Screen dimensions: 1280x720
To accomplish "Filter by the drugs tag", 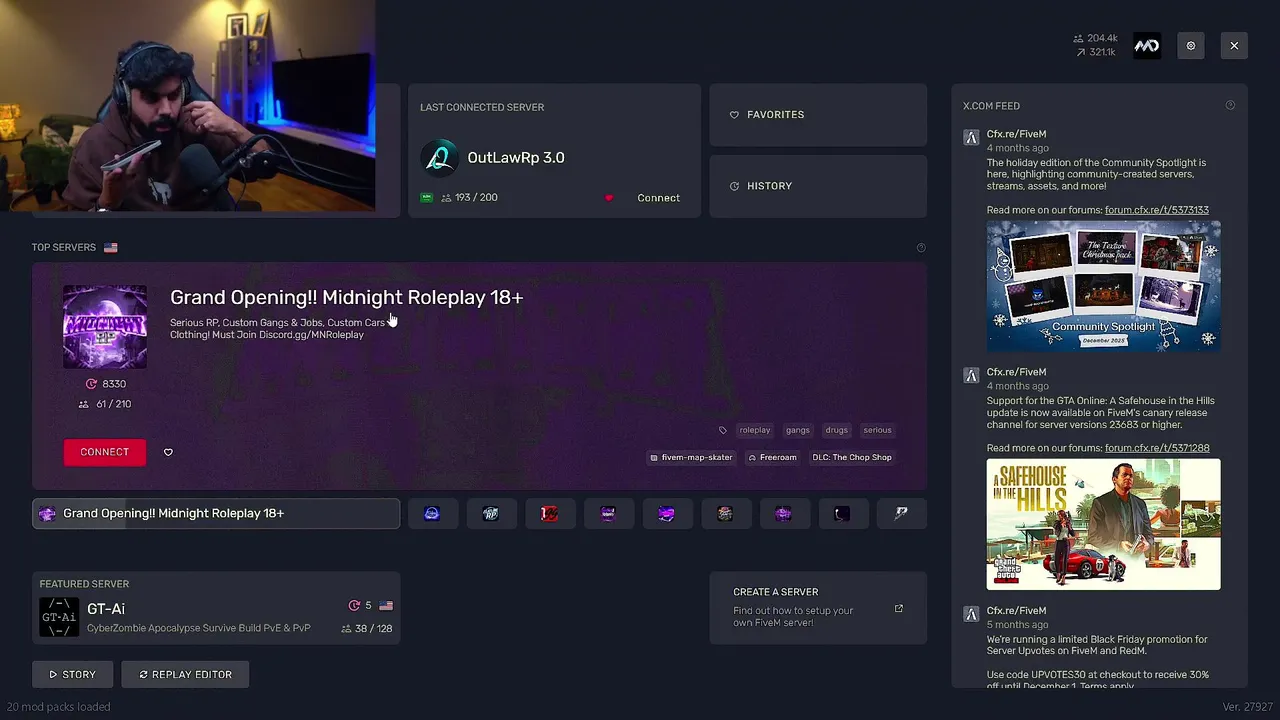I will 837,430.
